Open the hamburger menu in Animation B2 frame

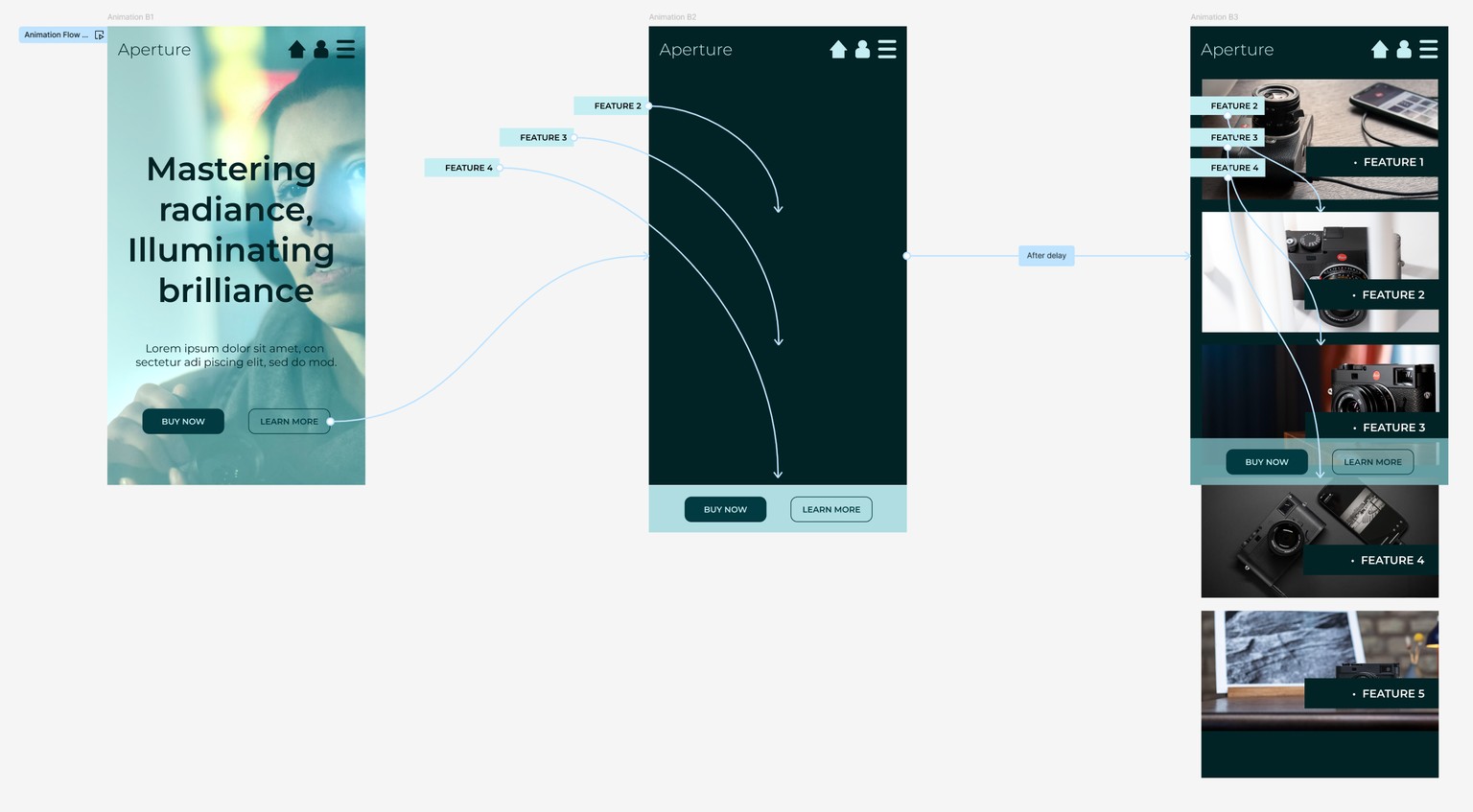point(887,49)
